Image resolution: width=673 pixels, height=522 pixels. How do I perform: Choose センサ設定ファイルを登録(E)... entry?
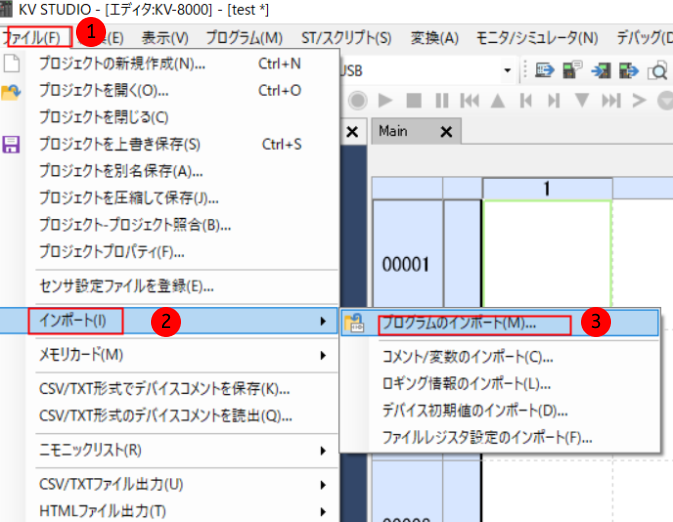[182, 286]
